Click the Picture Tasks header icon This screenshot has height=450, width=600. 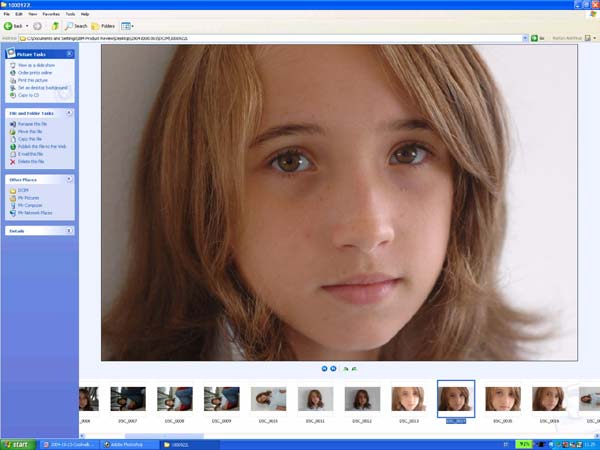(x=10, y=52)
